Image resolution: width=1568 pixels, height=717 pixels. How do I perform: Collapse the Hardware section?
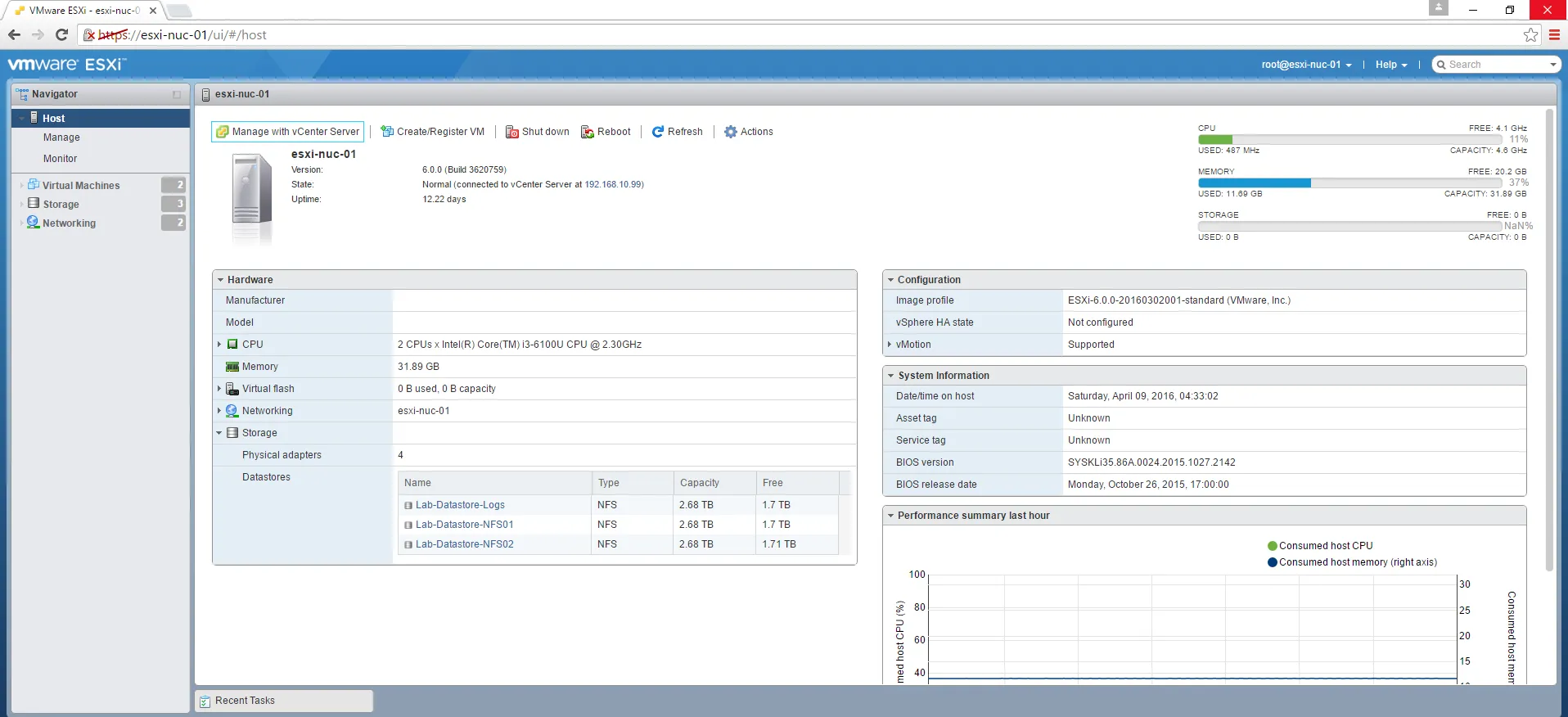point(220,280)
